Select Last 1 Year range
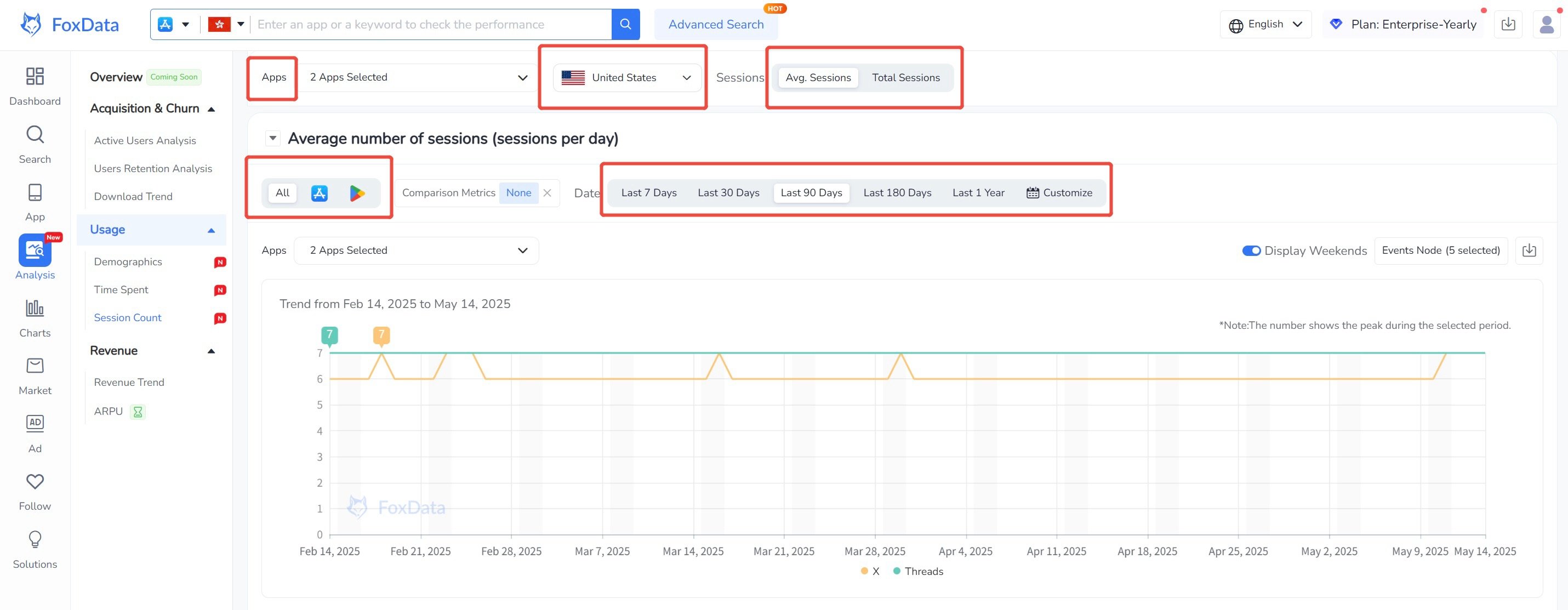This screenshot has width=1568, height=610. 978,193
